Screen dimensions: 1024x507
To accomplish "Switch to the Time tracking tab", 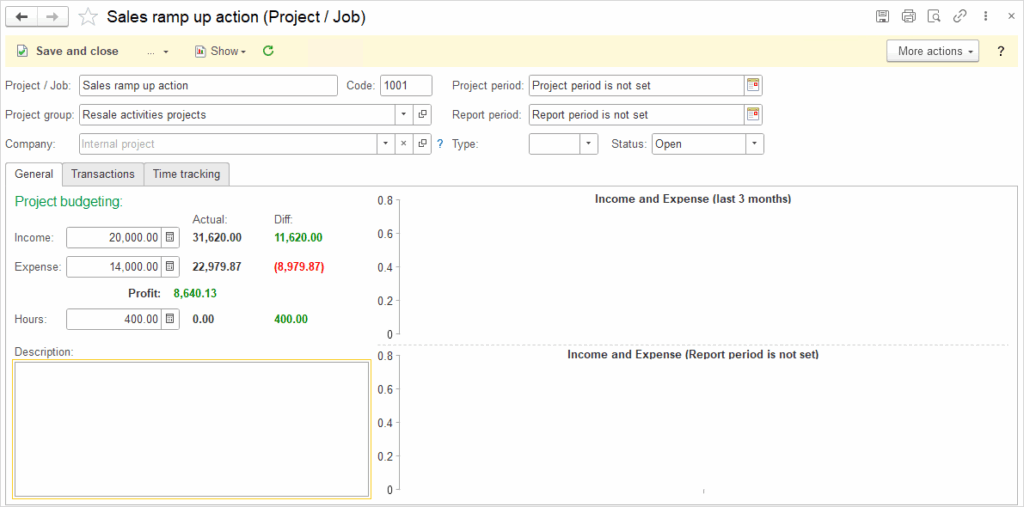I will click(187, 174).
